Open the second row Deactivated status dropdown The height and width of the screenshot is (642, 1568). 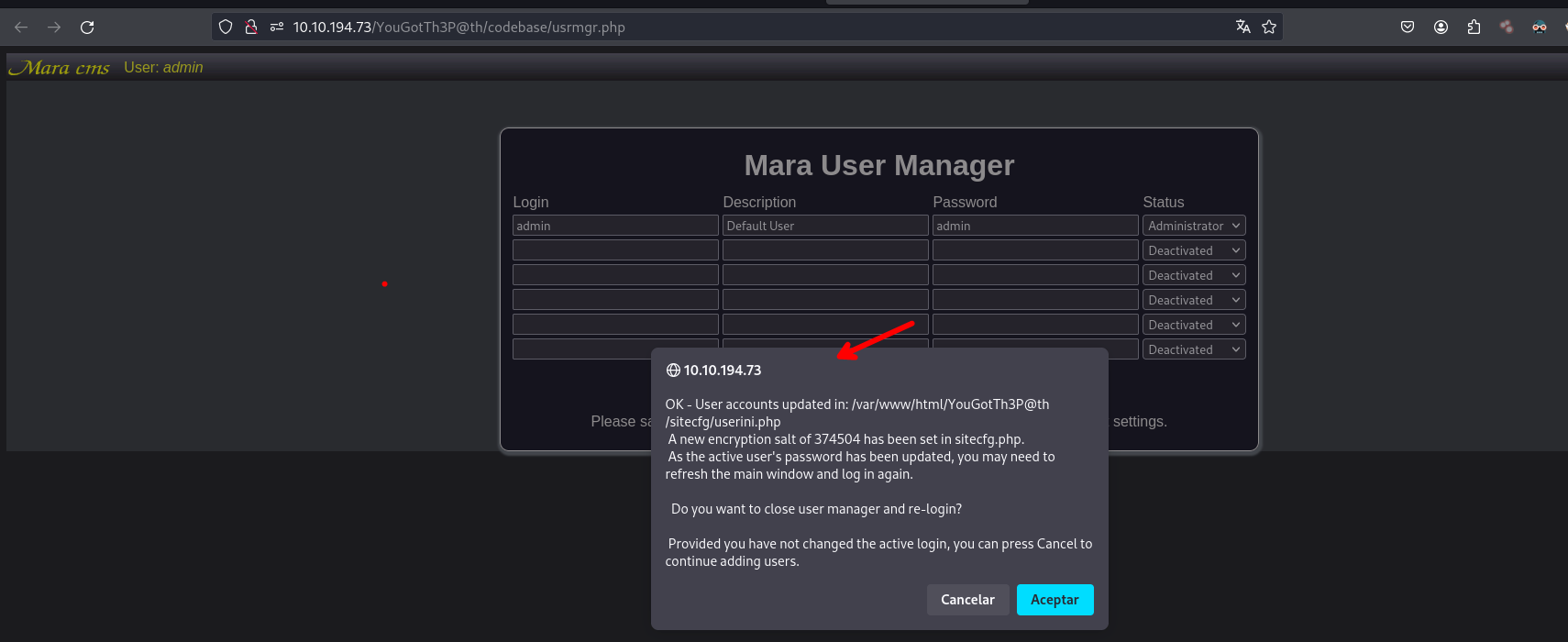pyautogui.click(x=1193, y=250)
